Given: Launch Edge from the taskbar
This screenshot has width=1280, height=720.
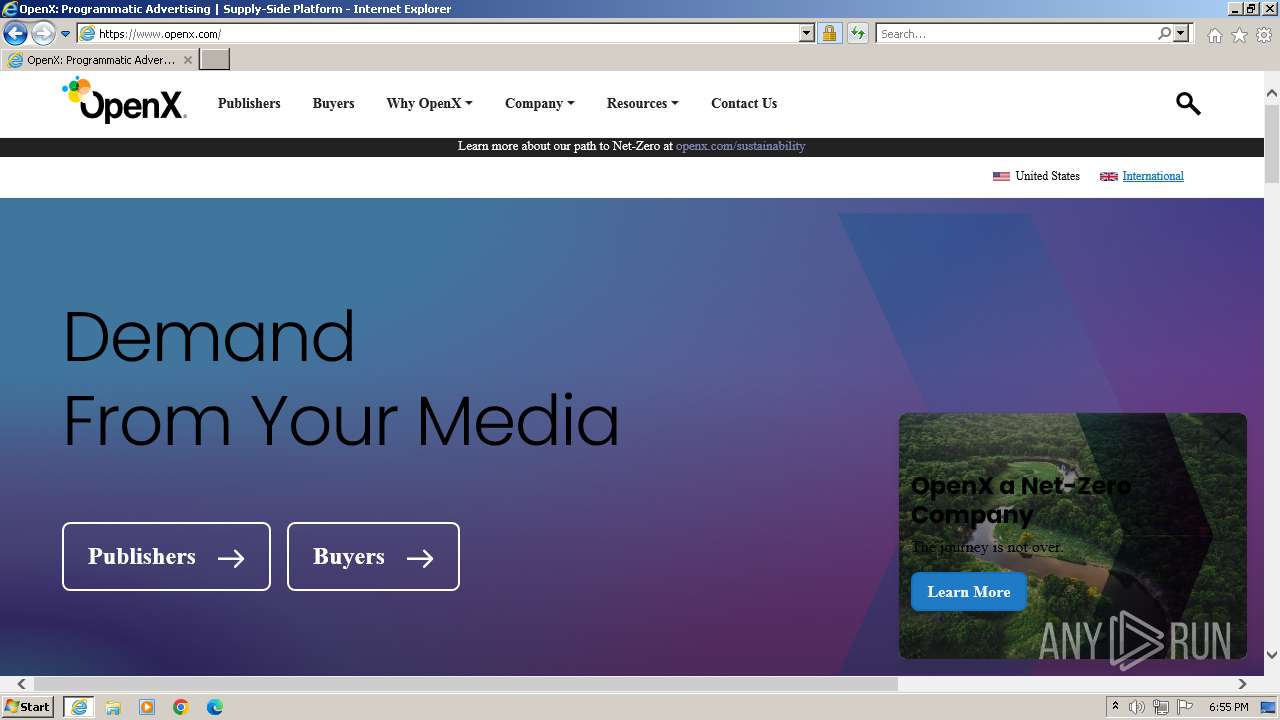Looking at the screenshot, I should point(215,707).
